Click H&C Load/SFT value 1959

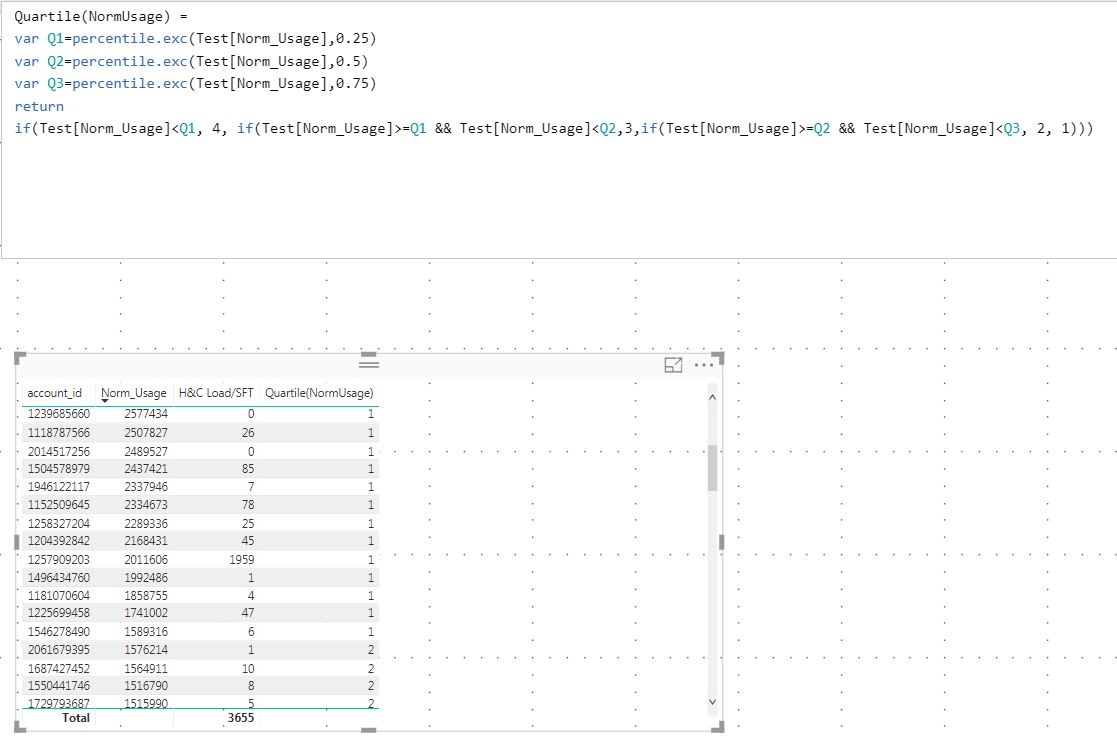pyautogui.click(x=241, y=560)
